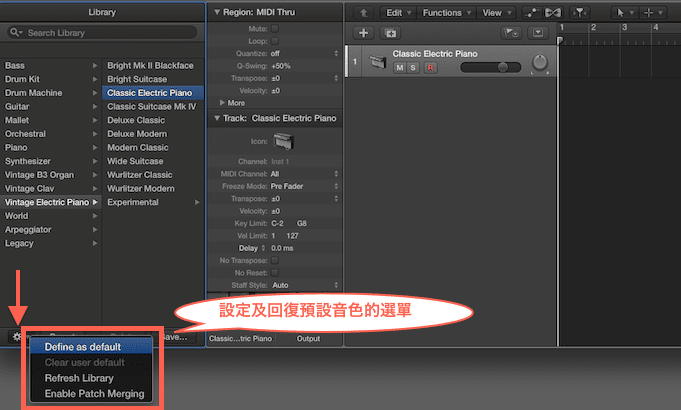Enable the No Transpose checkbox

coord(274,260)
